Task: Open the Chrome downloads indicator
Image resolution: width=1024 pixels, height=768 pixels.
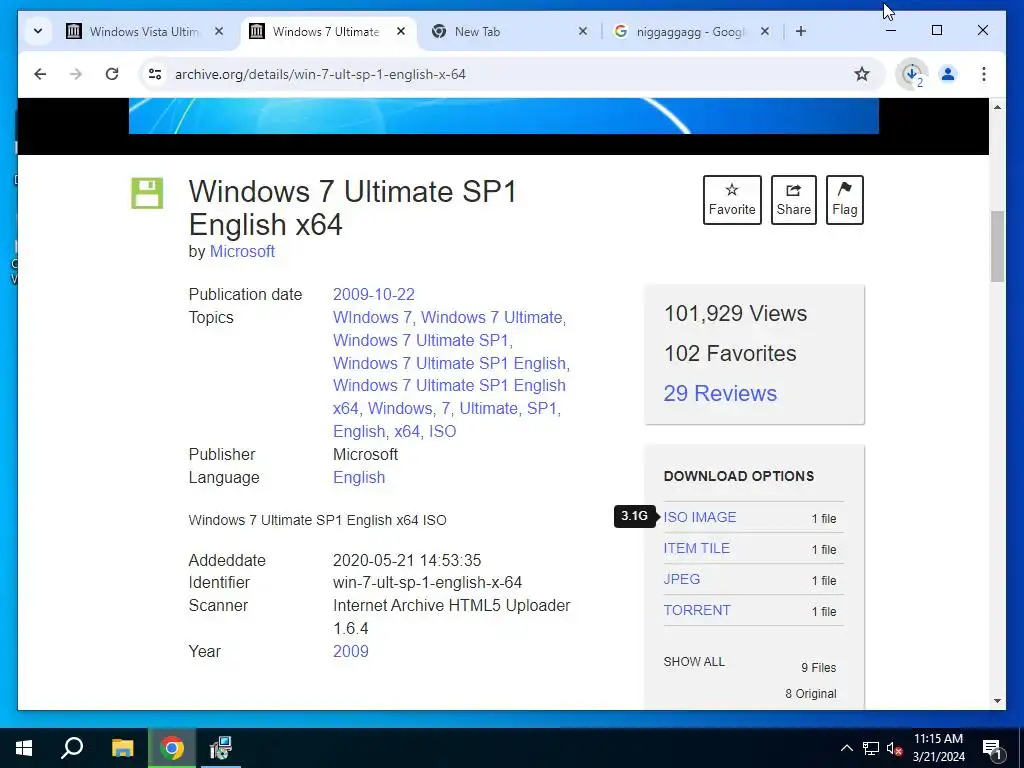Action: 912,74
